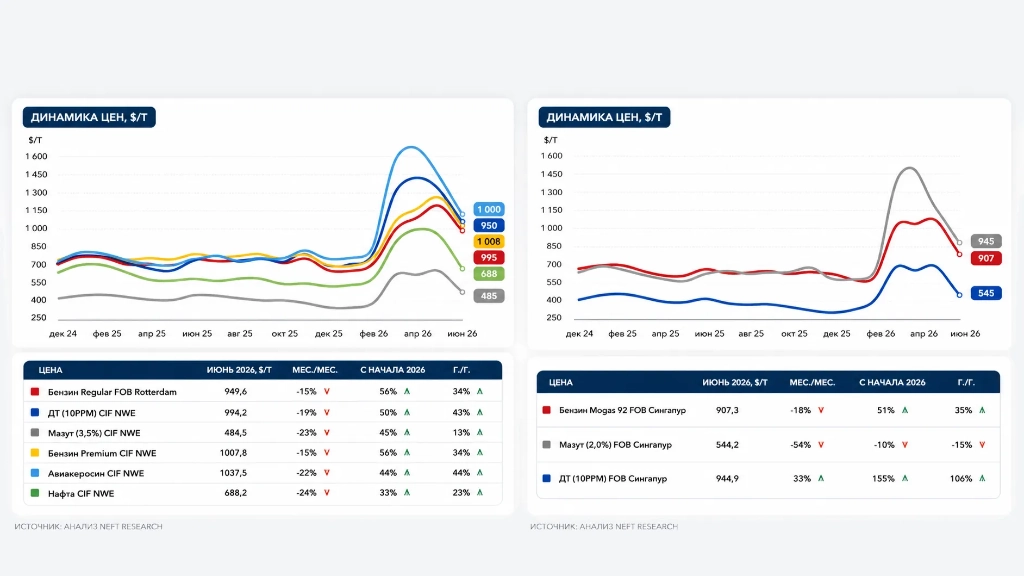Click the down arrow next to -24% for Нафта CIF NWE
Image resolution: width=1024 pixels, height=576 pixels.
pyautogui.click(x=327, y=493)
